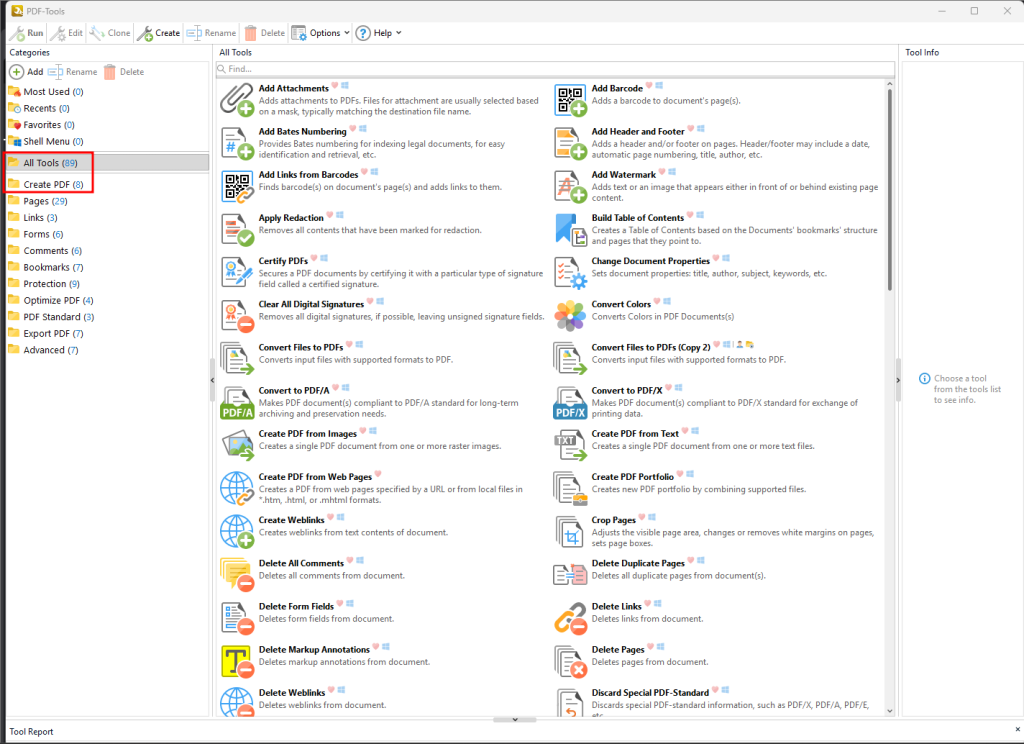Click the Convert to PDF/X icon
The image size is (1024, 744).
coord(570,402)
